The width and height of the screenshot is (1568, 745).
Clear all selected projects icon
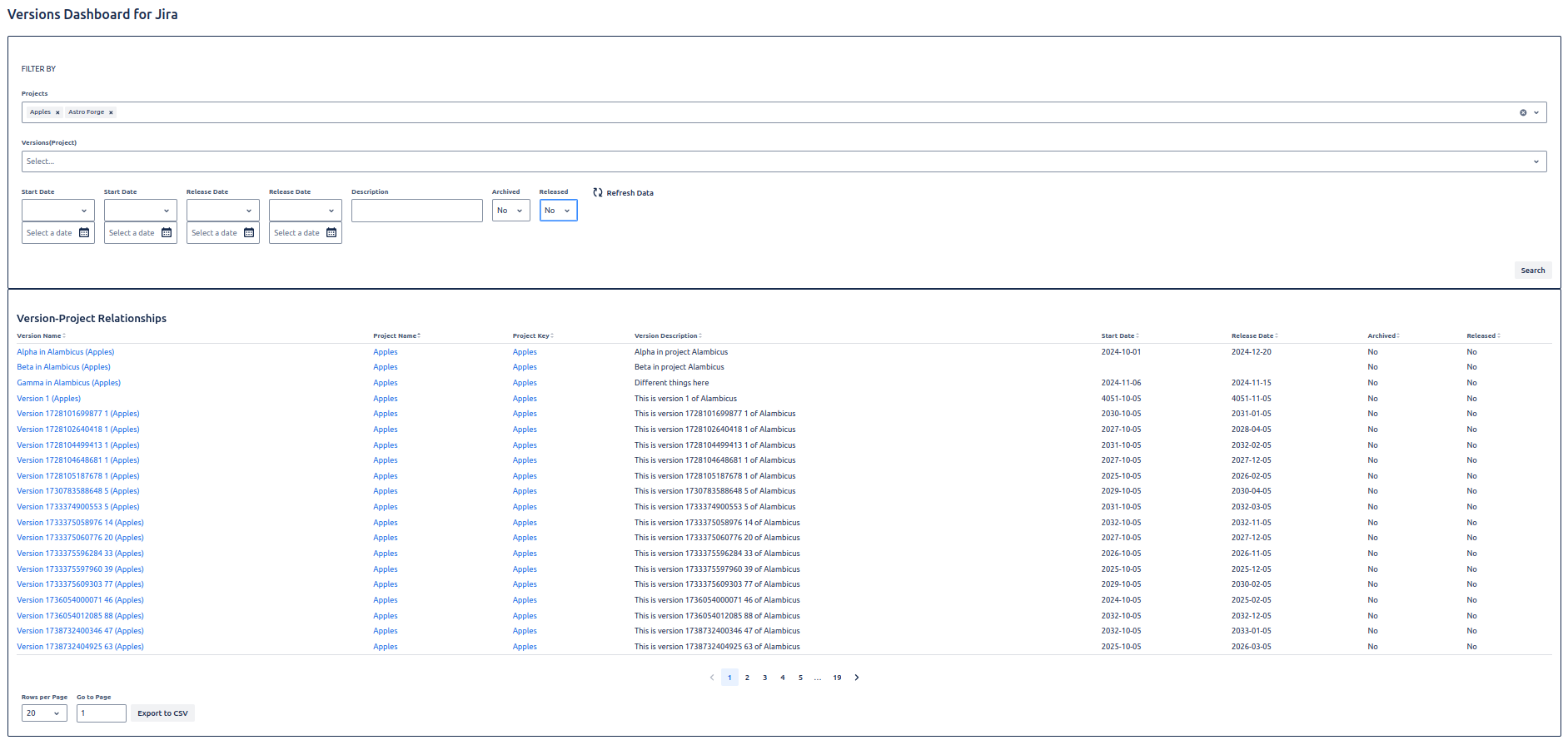tap(1523, 112)
